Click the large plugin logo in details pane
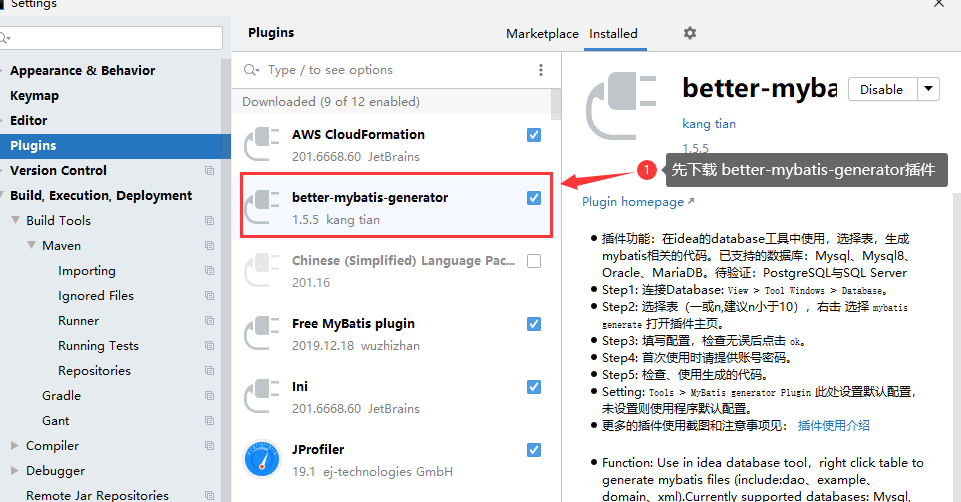The height and width of the screenshot is (502, 961). click(x=621, y=105)
